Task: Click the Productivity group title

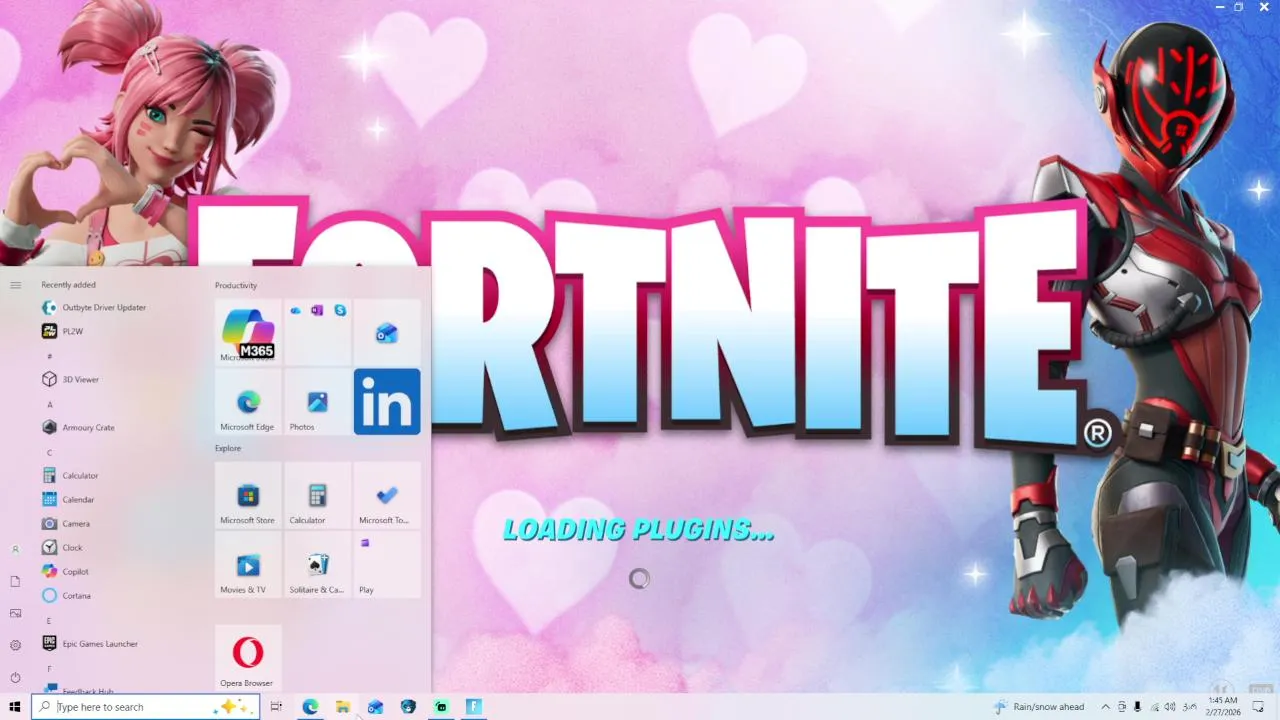Action: tap(236, 285)
